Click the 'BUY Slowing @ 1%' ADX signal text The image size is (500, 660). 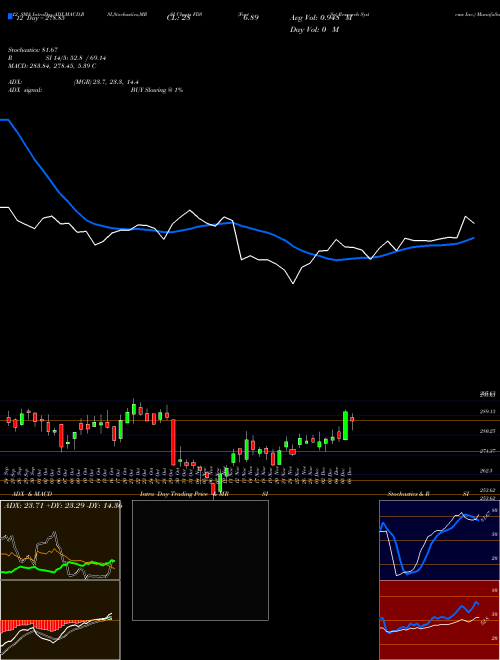(157, 90)
